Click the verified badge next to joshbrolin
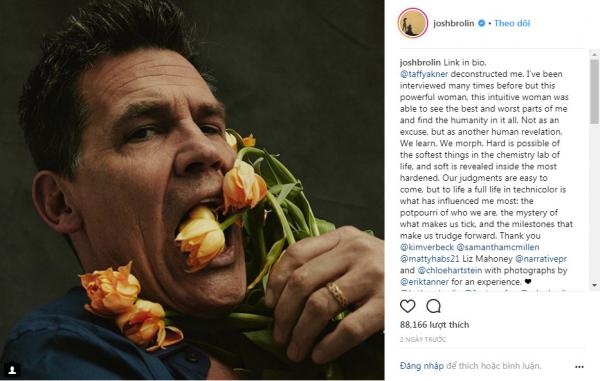600x381 pixels. coord(481,23)
